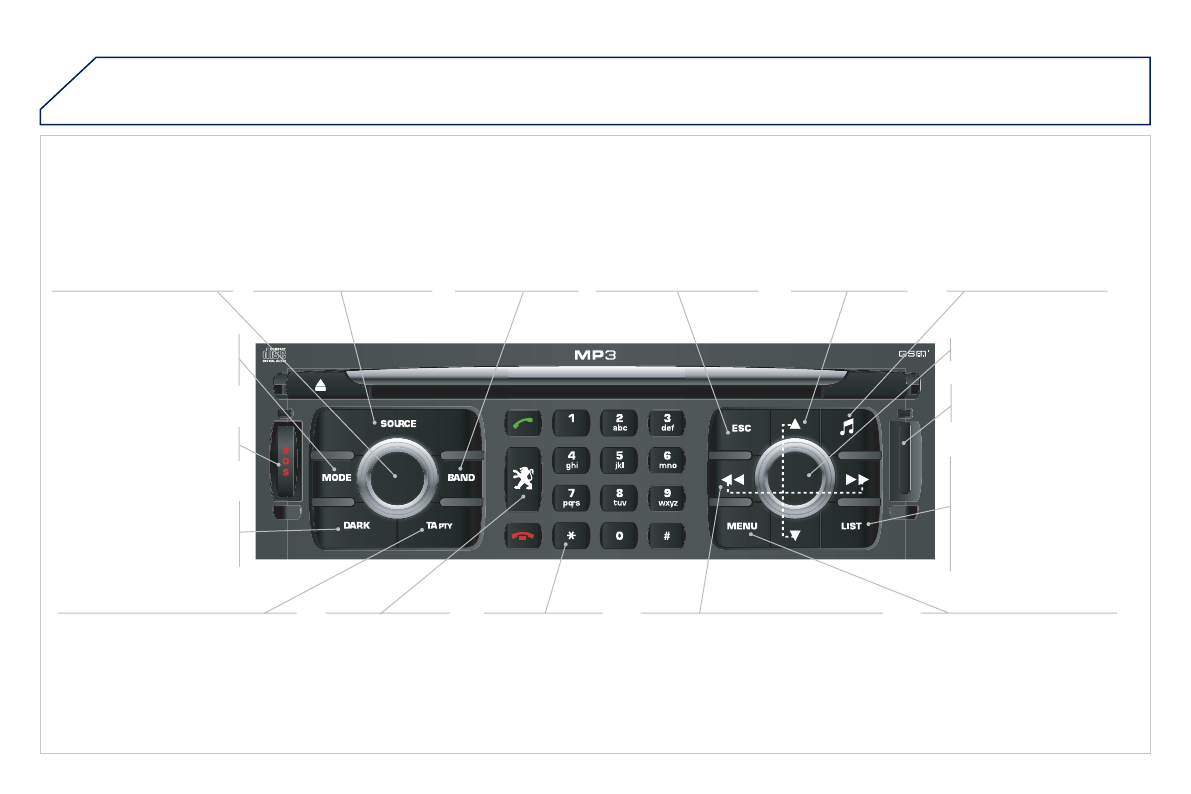Click the MODE button
This screenshot has height=794, width=1191.
point(336,478)
